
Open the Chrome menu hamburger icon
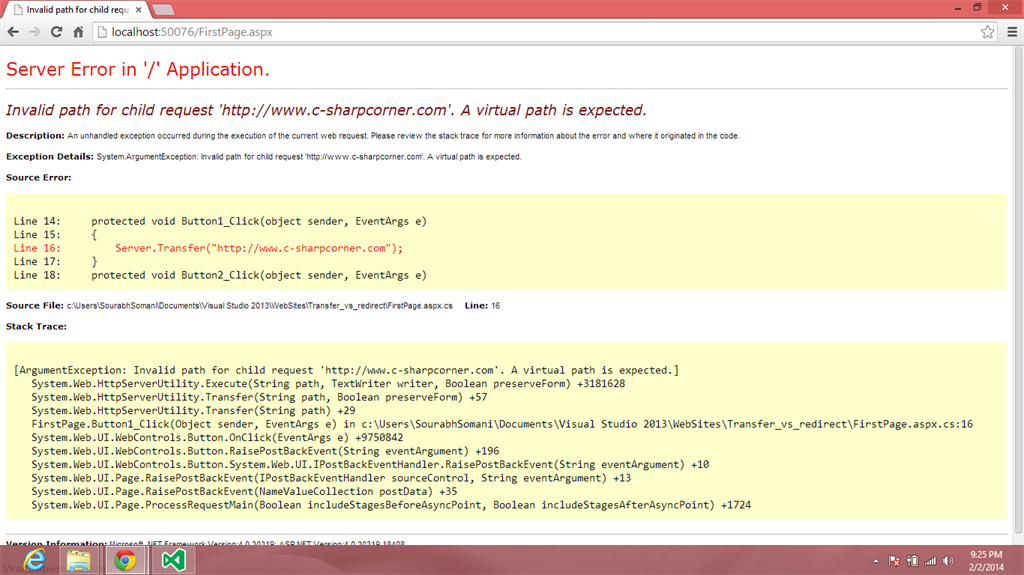point(1012,32)
